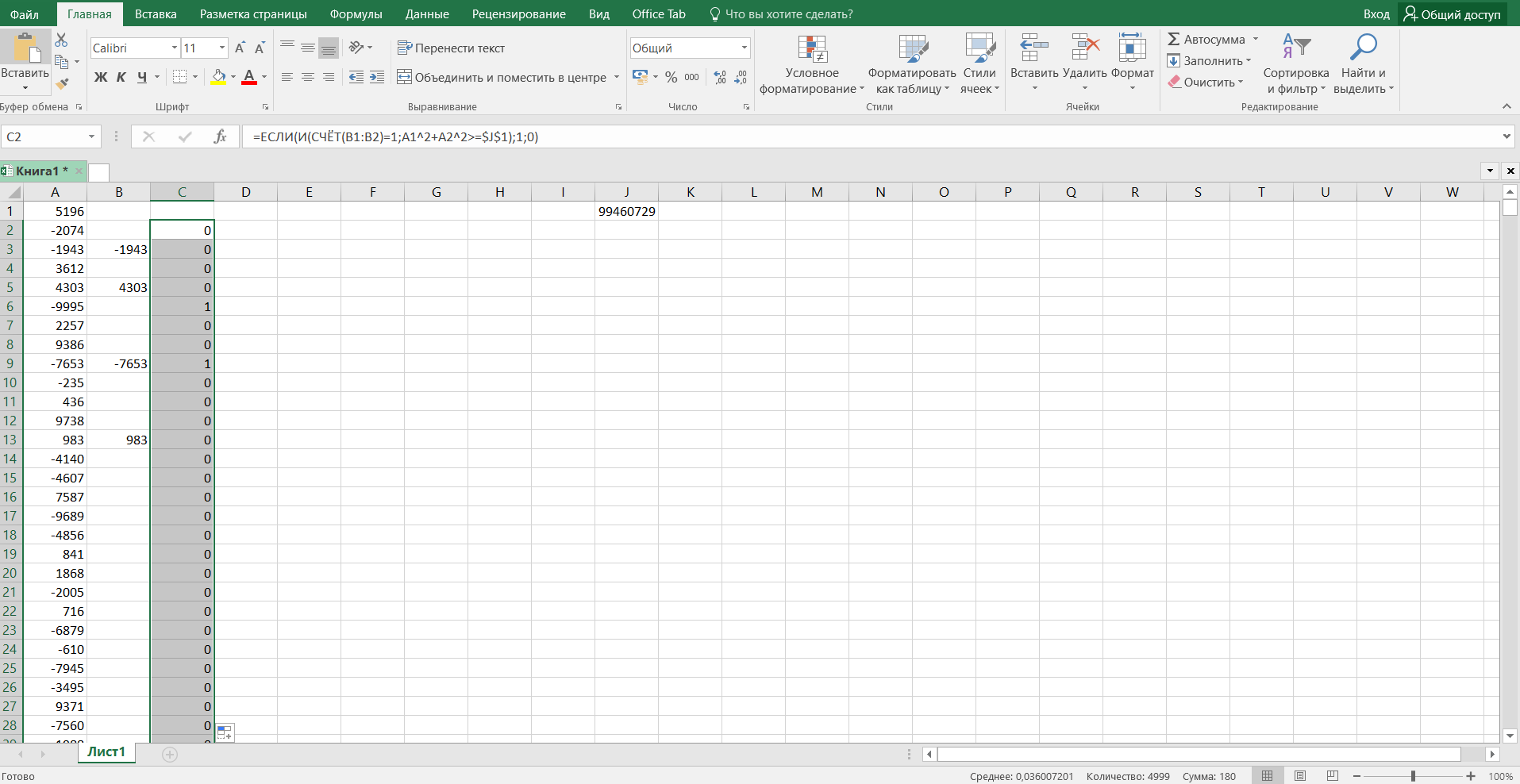Click the Format Painter brush icon
The image size is (1520, 784).
coord(62,83)
